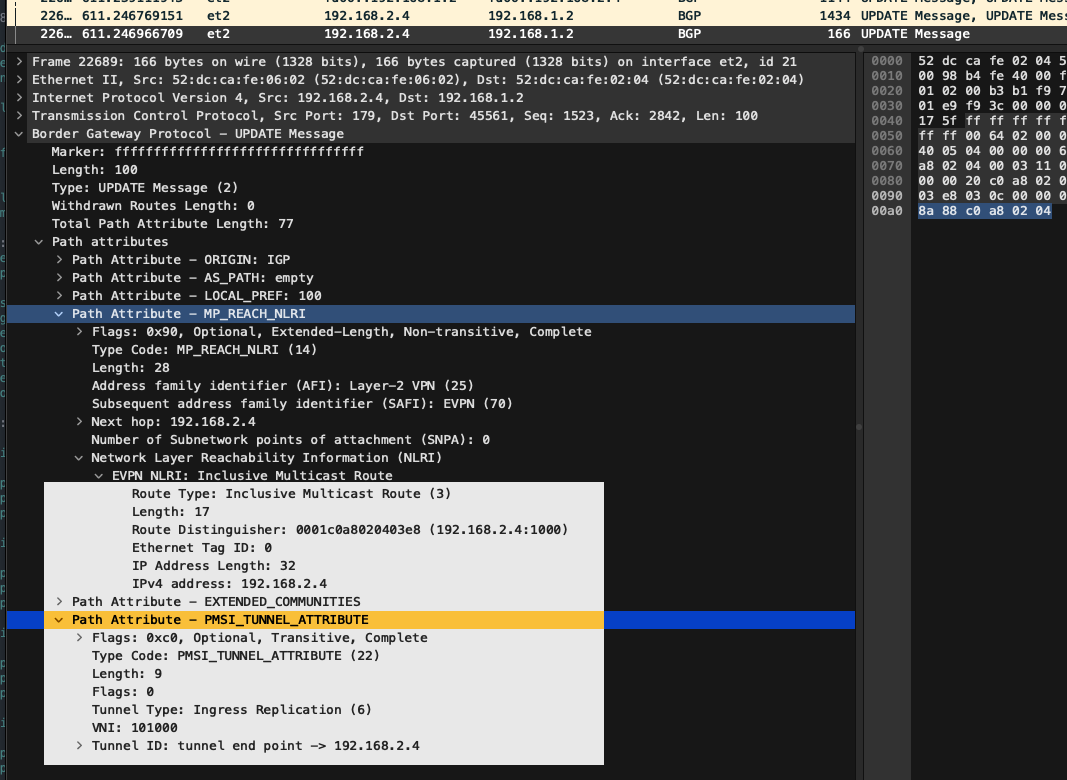
Task: Select the 1434-byte UPDATE Message packet row
Action: coord(400,16)
